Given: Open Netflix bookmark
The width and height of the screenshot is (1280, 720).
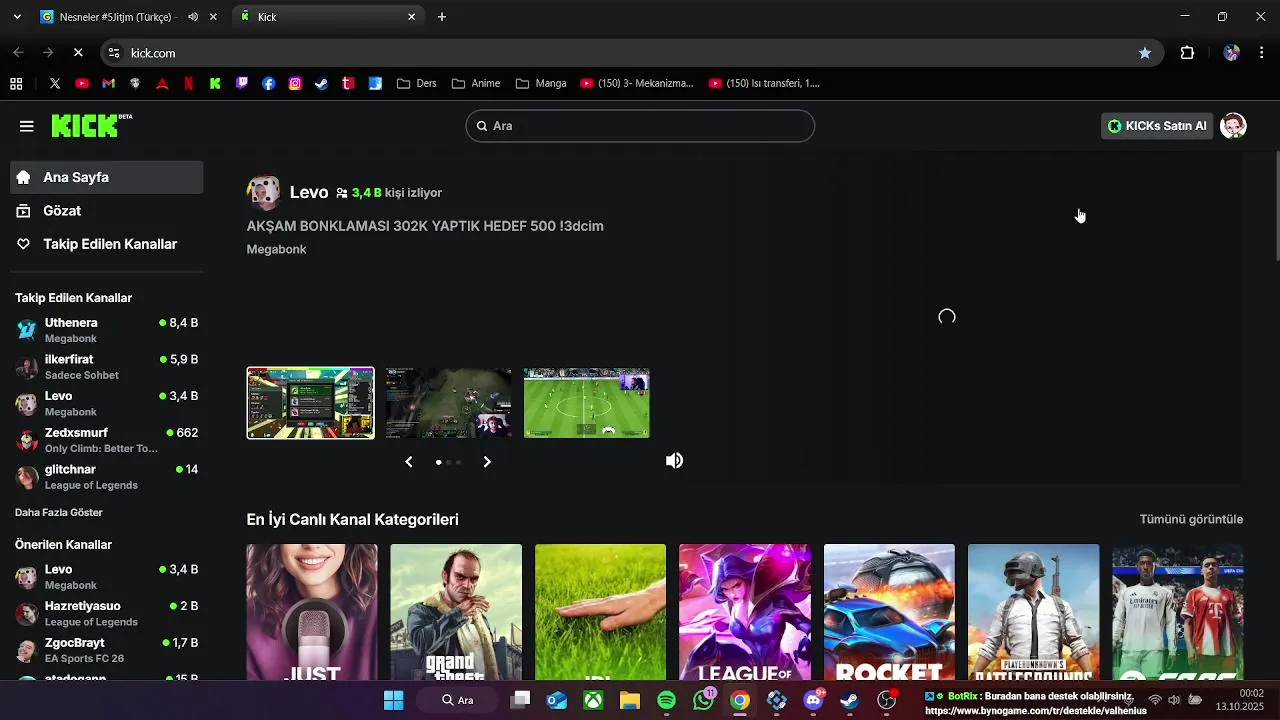Looking at the screenshot, I should (188, 84).
